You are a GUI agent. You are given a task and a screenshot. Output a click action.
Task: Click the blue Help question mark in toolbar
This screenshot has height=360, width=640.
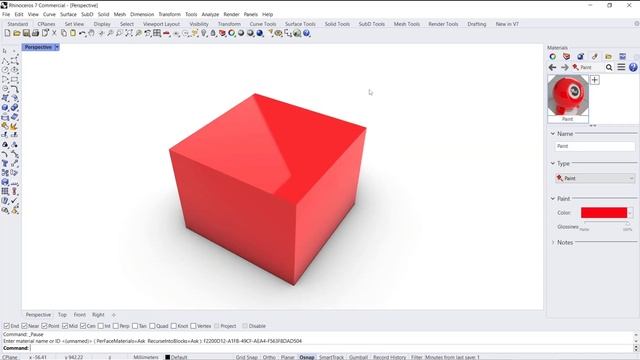tap(307, 33)
